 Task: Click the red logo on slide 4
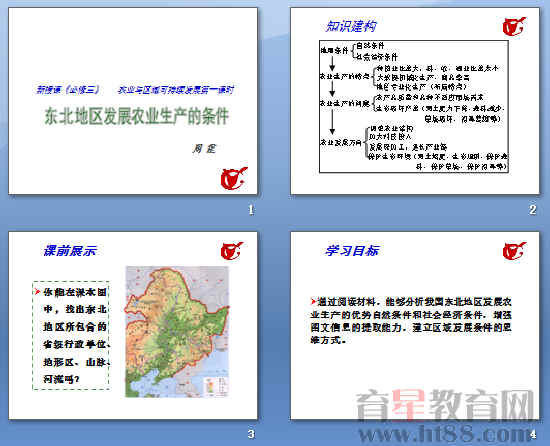click(x=514, y=251)
